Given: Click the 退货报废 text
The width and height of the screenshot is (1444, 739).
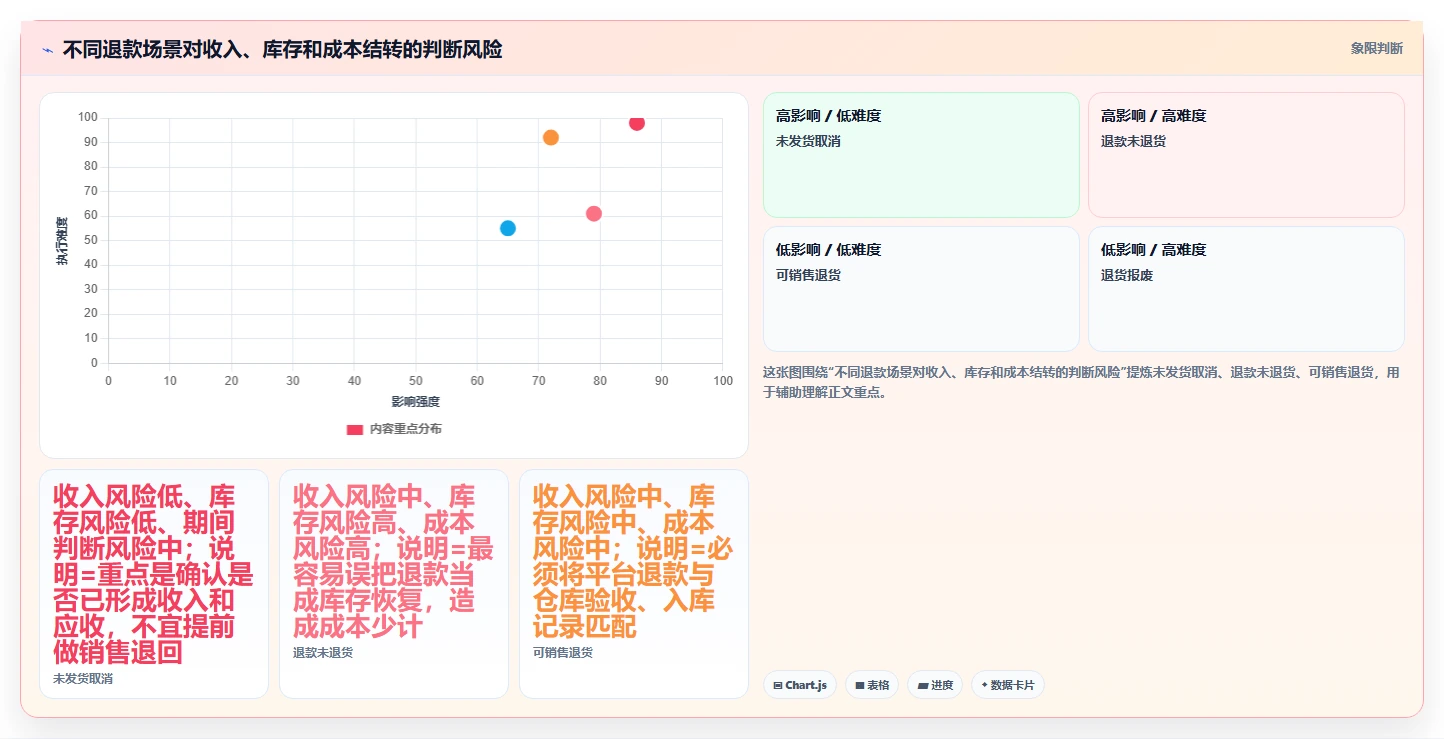Looking at the screenshot, I should pyautogui.click(x=1127, y=275).
